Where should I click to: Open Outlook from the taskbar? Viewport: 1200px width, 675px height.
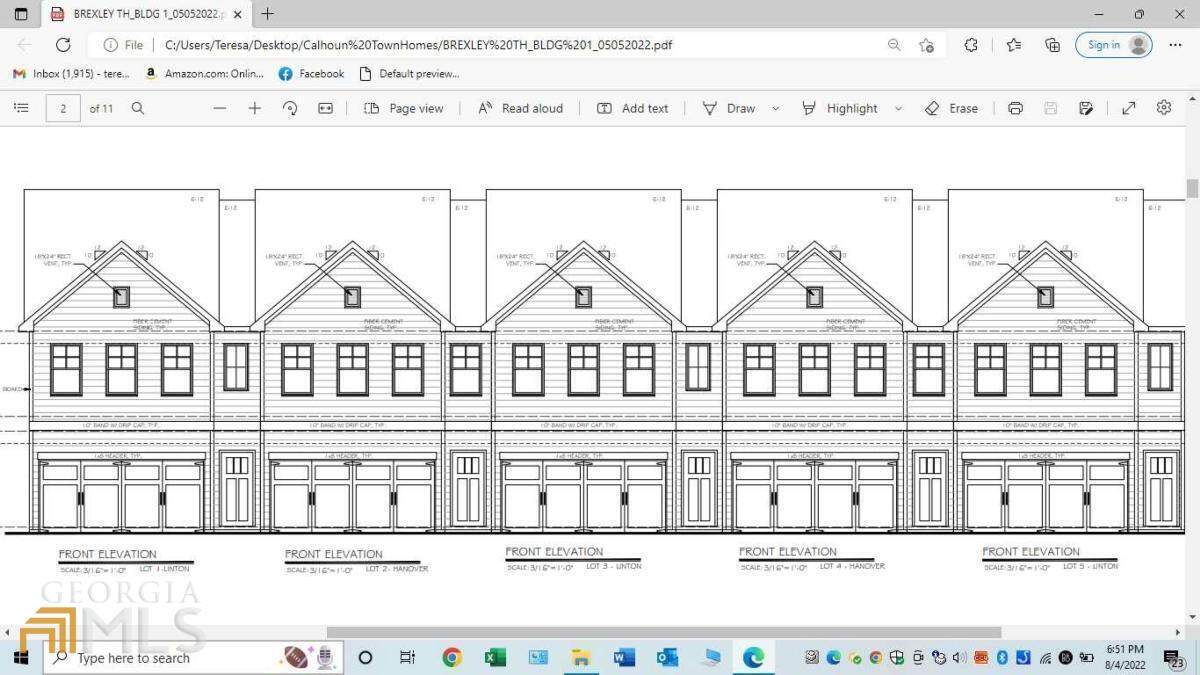667,657
